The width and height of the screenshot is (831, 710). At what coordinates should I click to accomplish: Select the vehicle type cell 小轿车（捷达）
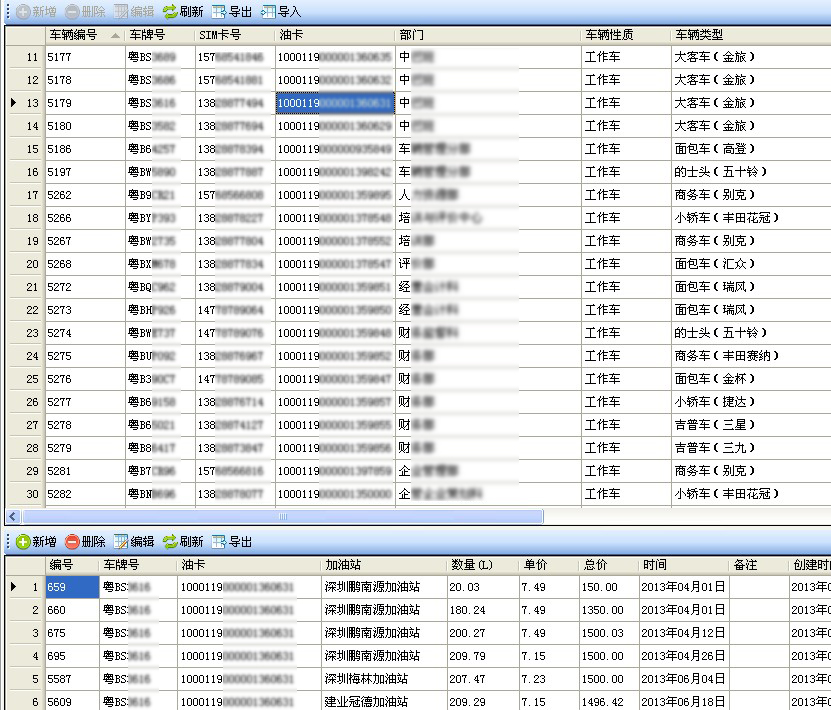tap(714, 402)
